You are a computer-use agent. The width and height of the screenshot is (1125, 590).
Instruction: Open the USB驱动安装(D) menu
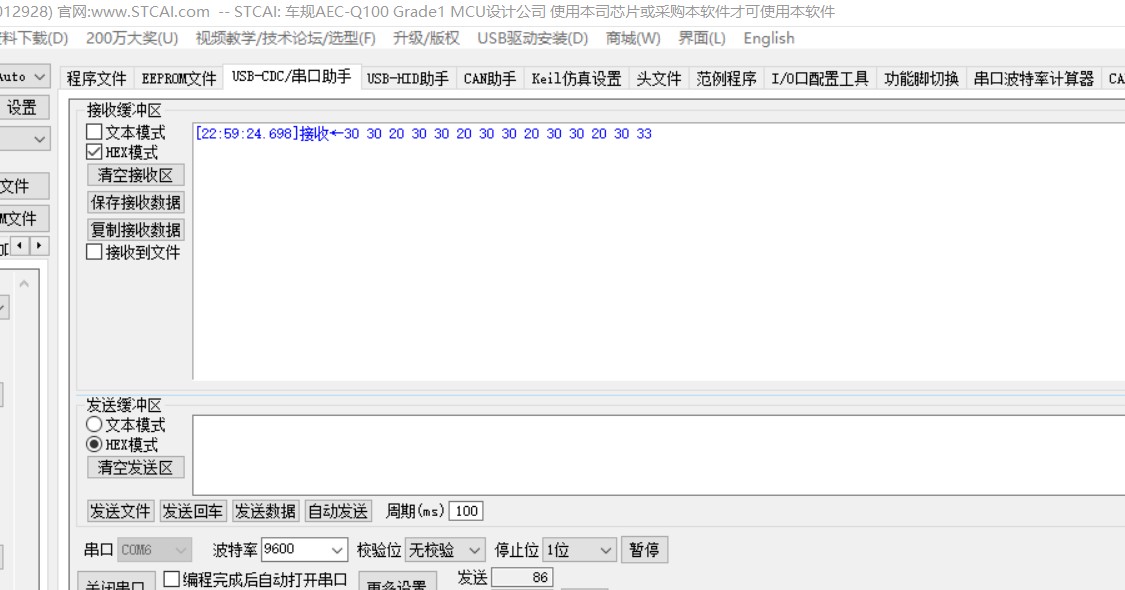tap(532, 38)
